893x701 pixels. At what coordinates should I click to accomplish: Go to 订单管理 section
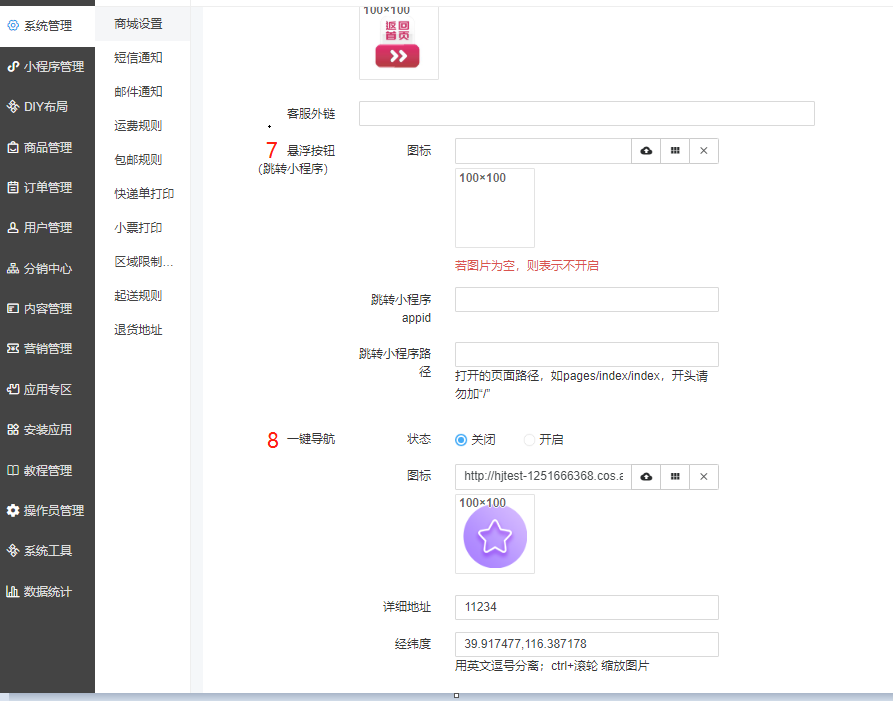[x=47, y=188]
